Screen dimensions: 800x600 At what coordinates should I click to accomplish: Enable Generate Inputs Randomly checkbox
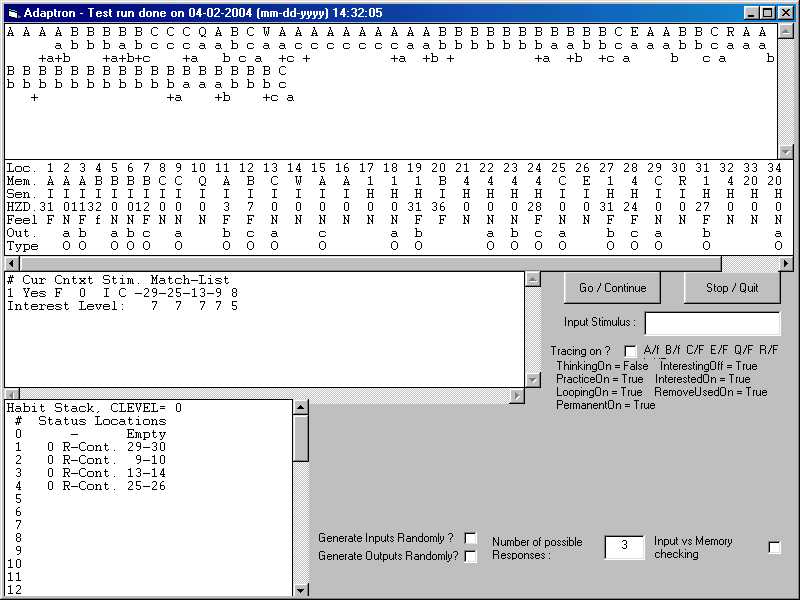[470, 538]
